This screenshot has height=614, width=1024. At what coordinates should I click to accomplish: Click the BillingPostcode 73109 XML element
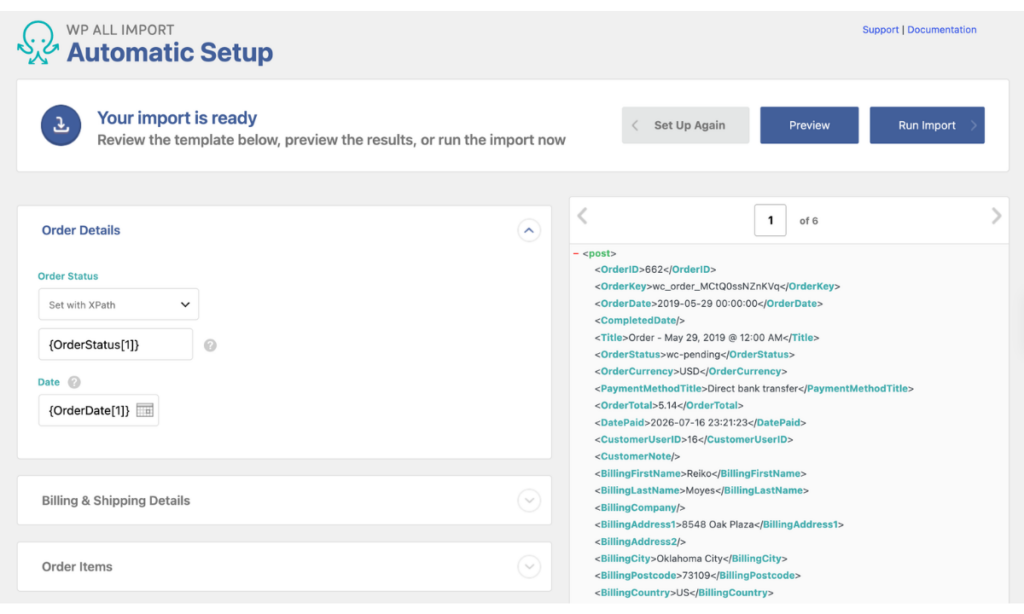(697, 575)
